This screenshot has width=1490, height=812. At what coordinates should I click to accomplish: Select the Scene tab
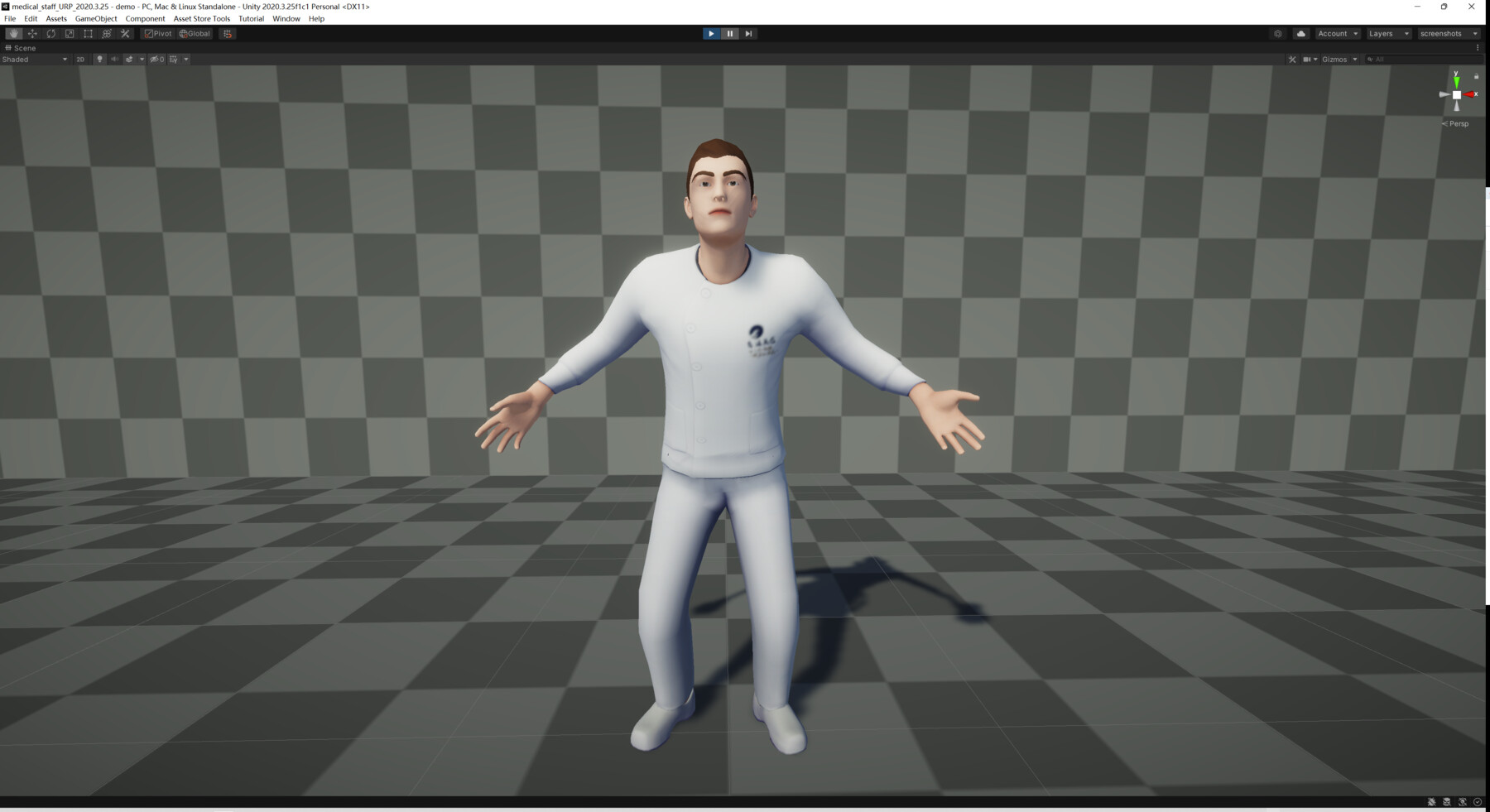21,48
